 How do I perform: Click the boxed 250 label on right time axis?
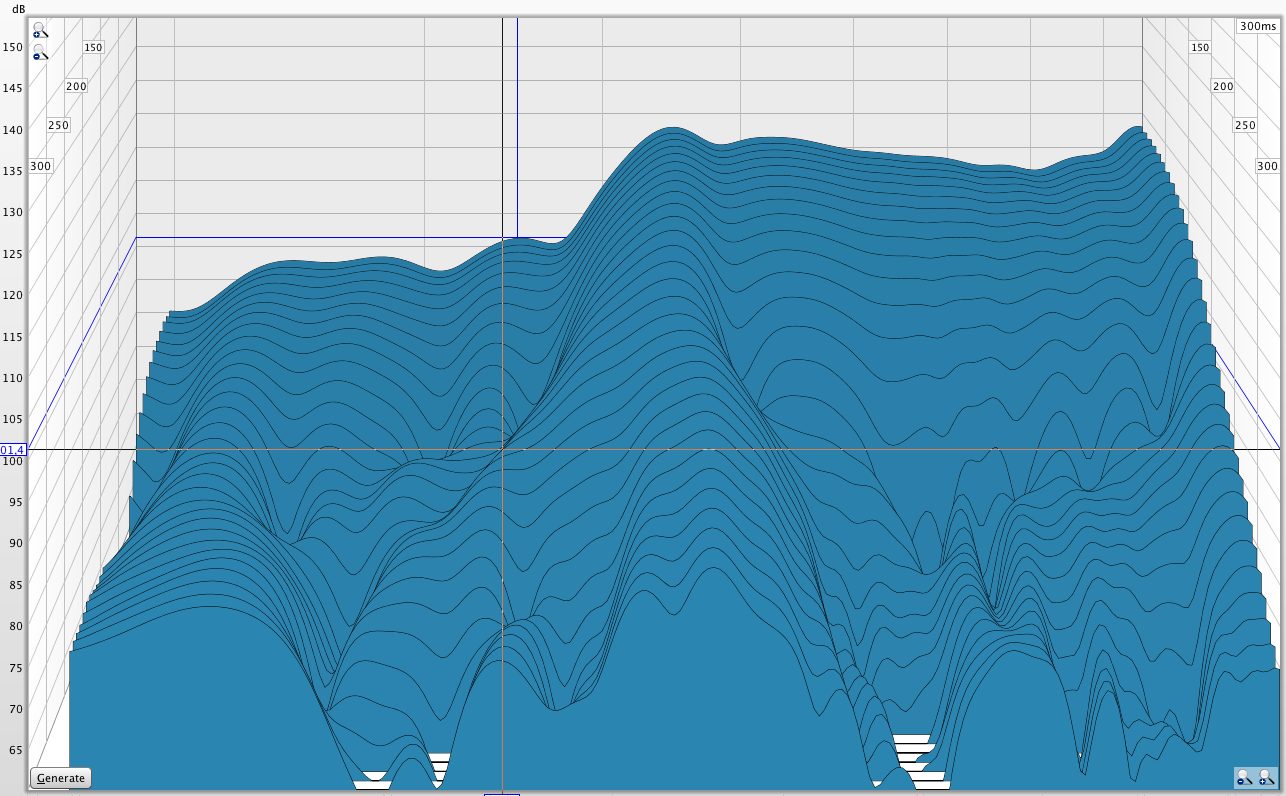pos(1245,125)
